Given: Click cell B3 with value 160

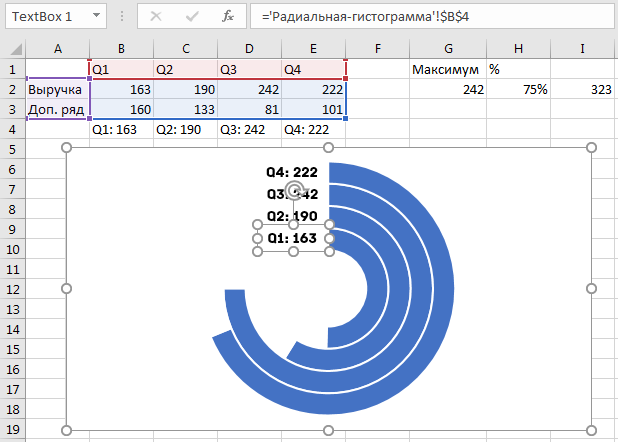Looking at the screenshot, I should (121, 109).
